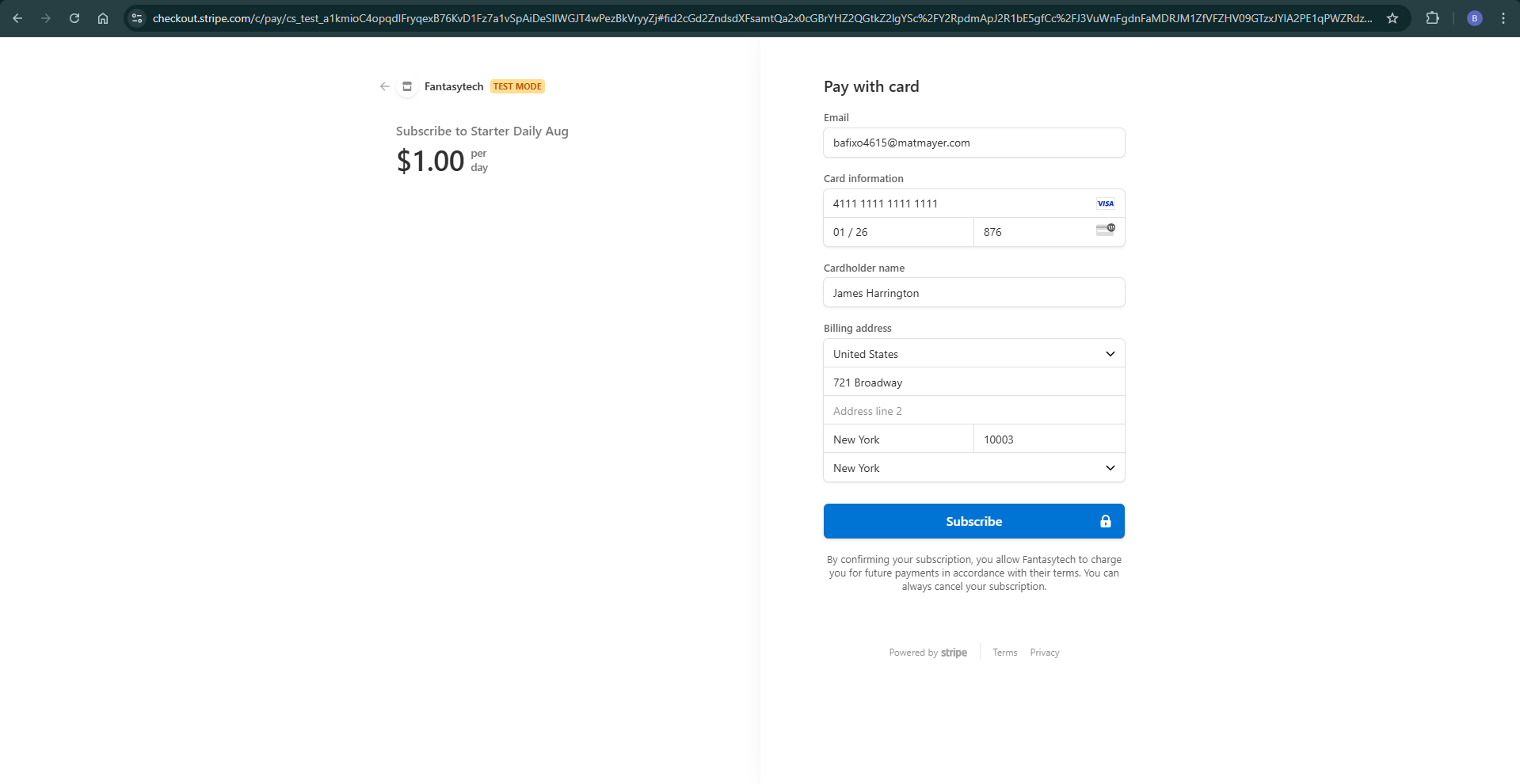Viewport: 1520px width, 784px height.
Task: Open the Privacy link in footer
Action: [x=1044, y=653]
